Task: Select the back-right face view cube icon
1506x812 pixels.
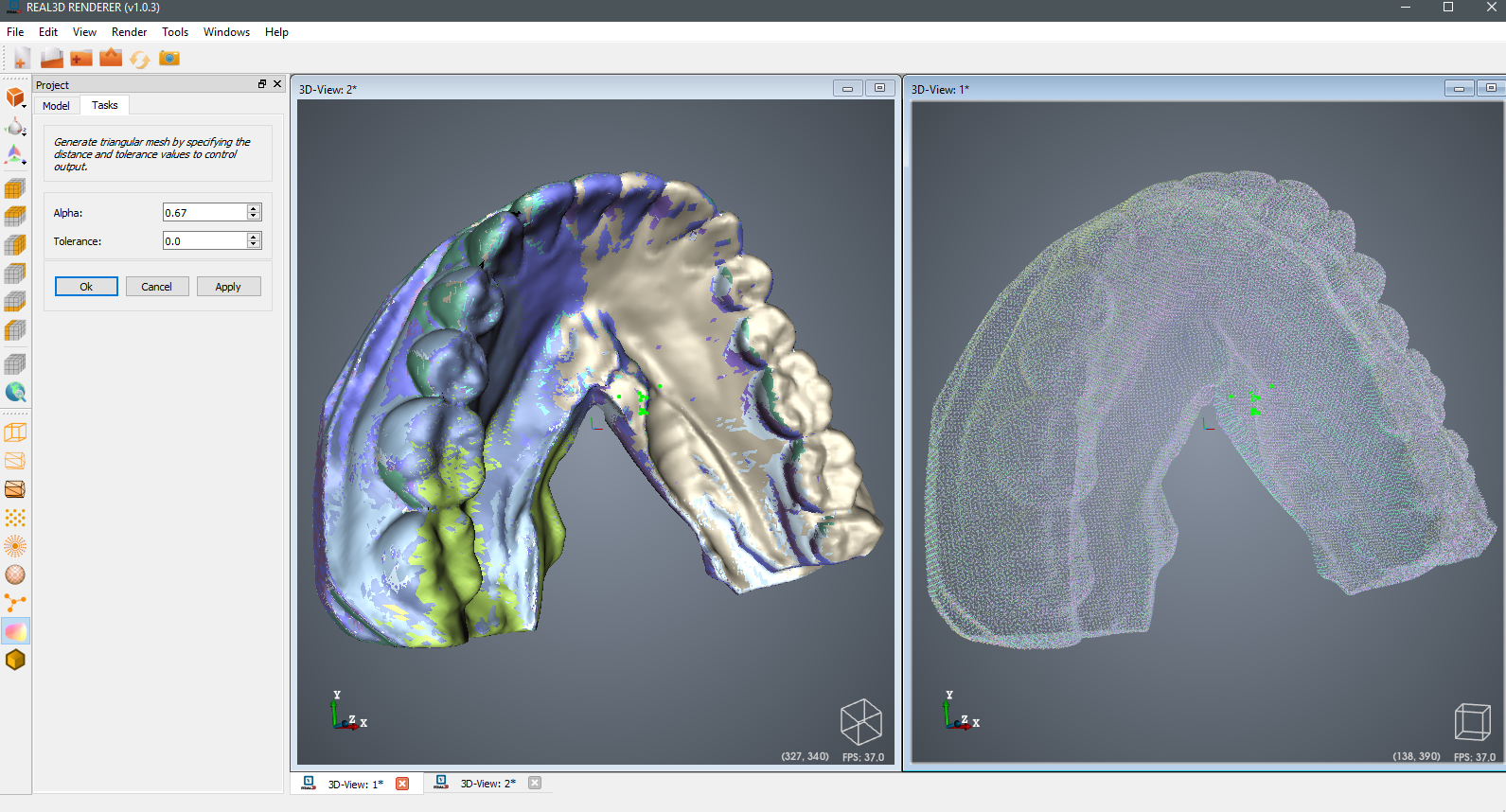Action: tap(15, 274)
